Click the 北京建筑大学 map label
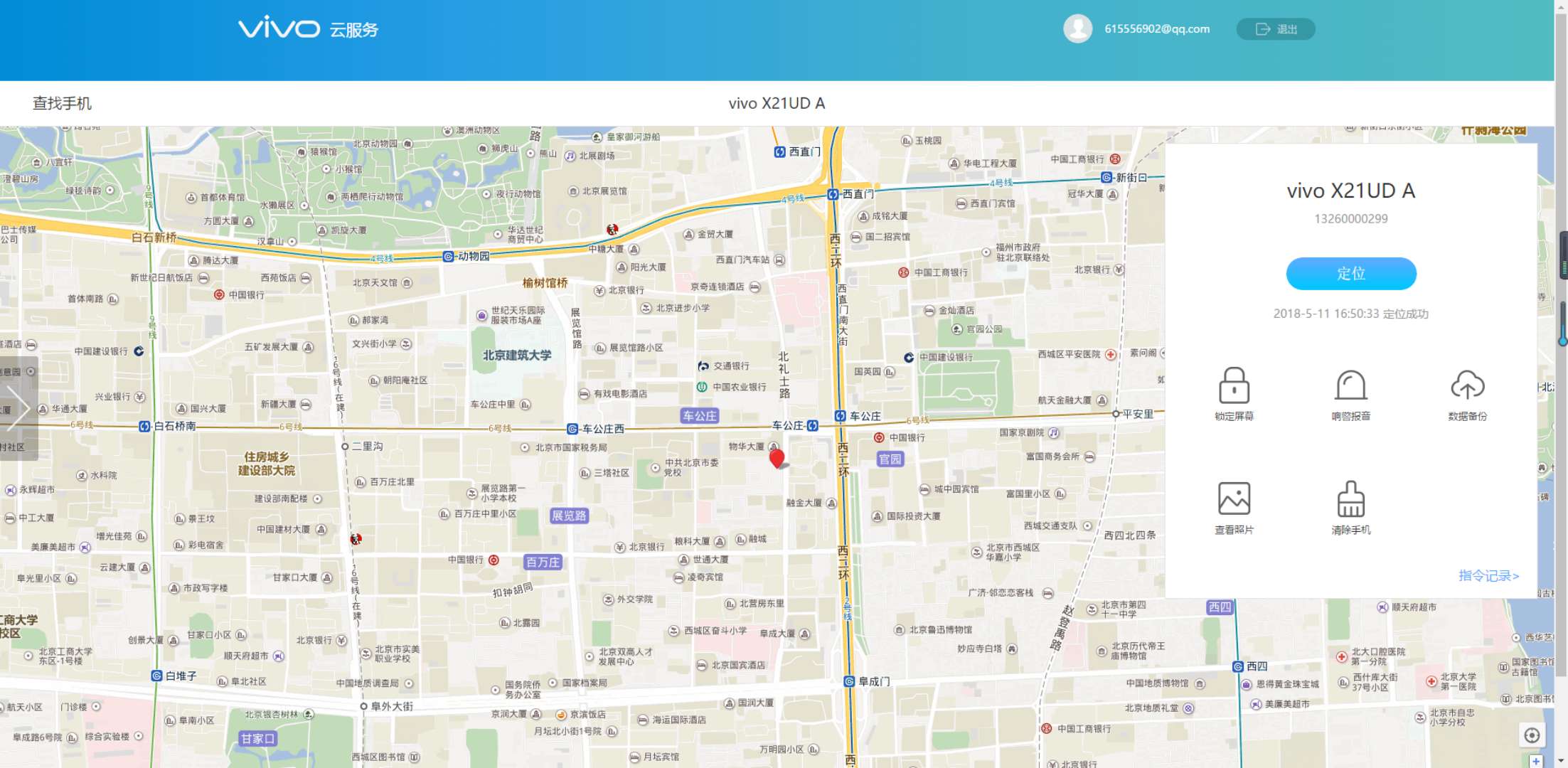1568x768 pixels. click(517, 355)
